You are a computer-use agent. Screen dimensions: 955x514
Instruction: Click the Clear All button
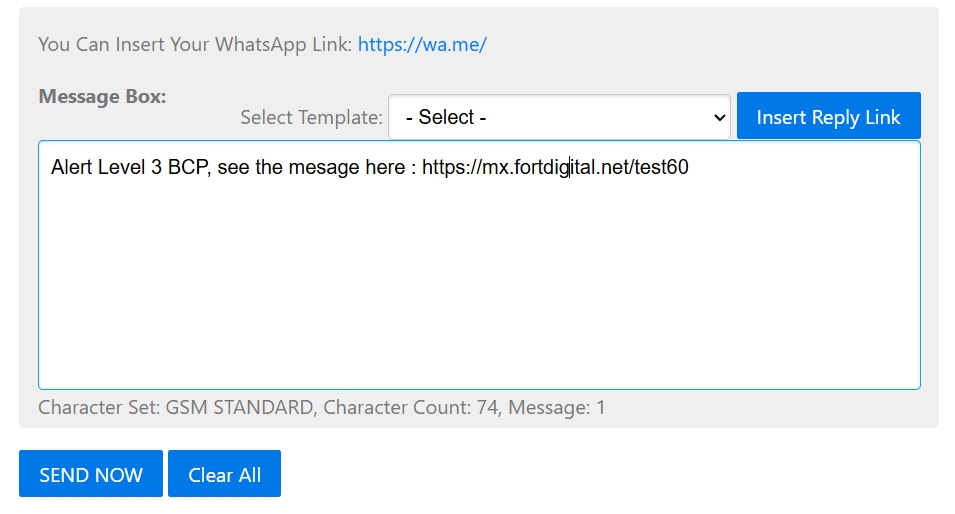(x=224, y=474)
